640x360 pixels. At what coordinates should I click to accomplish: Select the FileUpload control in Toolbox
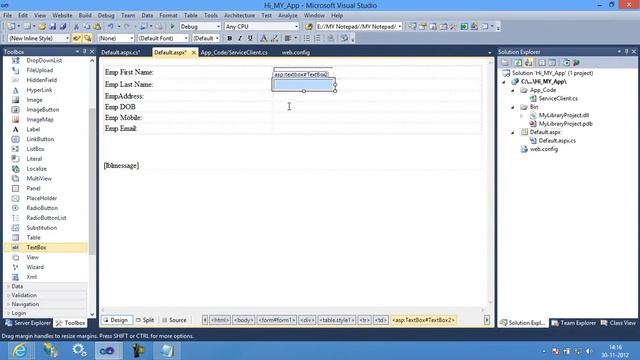[45, 70]
